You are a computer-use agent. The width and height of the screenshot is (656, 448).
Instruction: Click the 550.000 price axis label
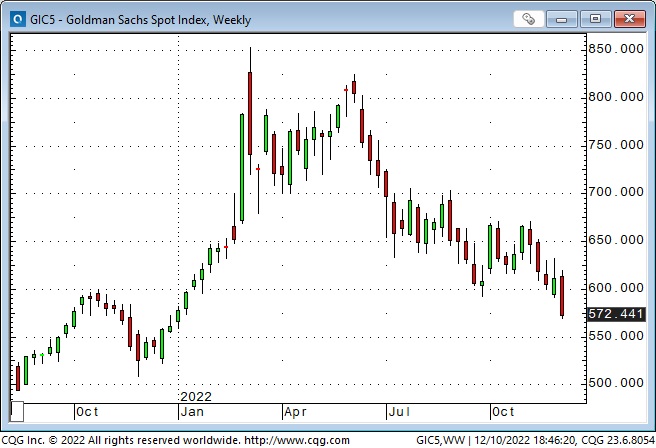[x=616, y=336]
